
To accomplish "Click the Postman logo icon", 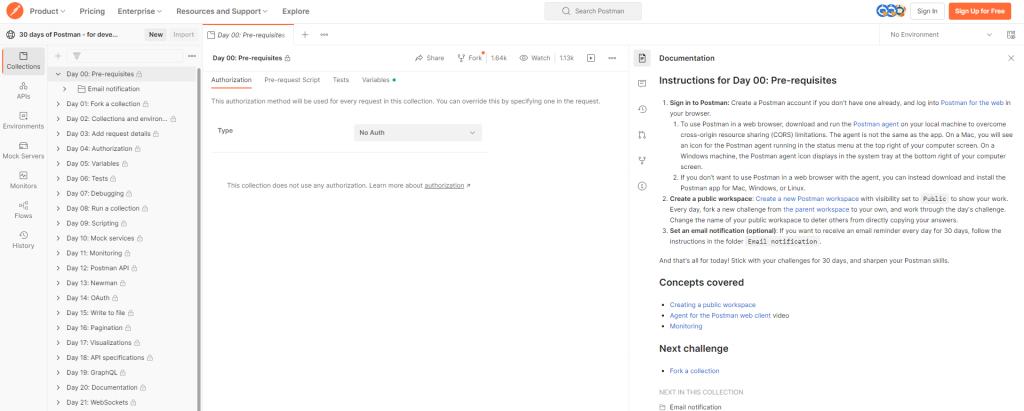I will pyautogui.click(x=14, y=11).
